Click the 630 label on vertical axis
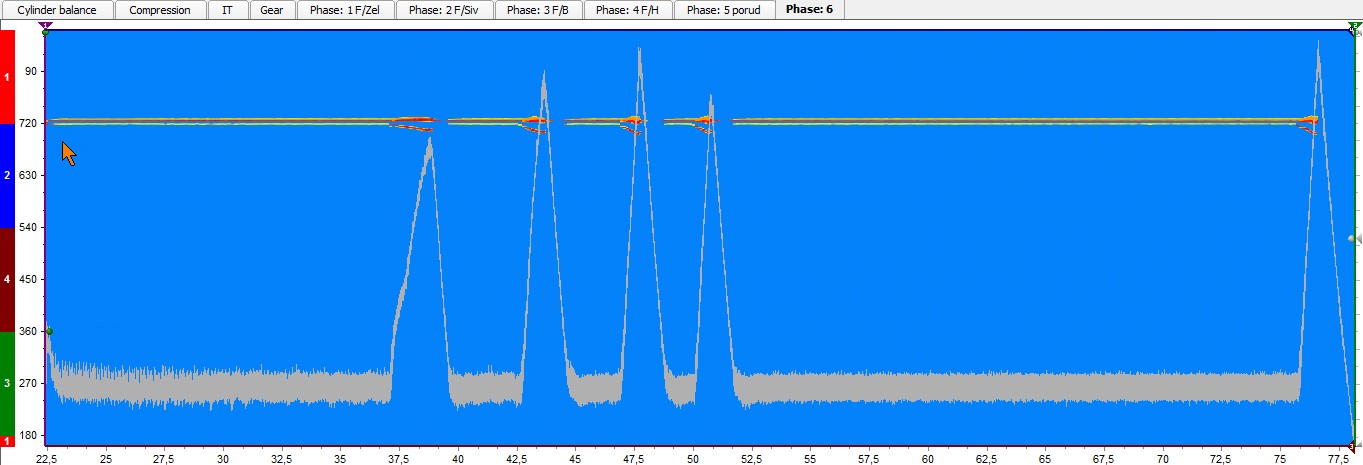The width and height of the screenshot is (1363, 465). pyautogui.click(x=27, y=175)
